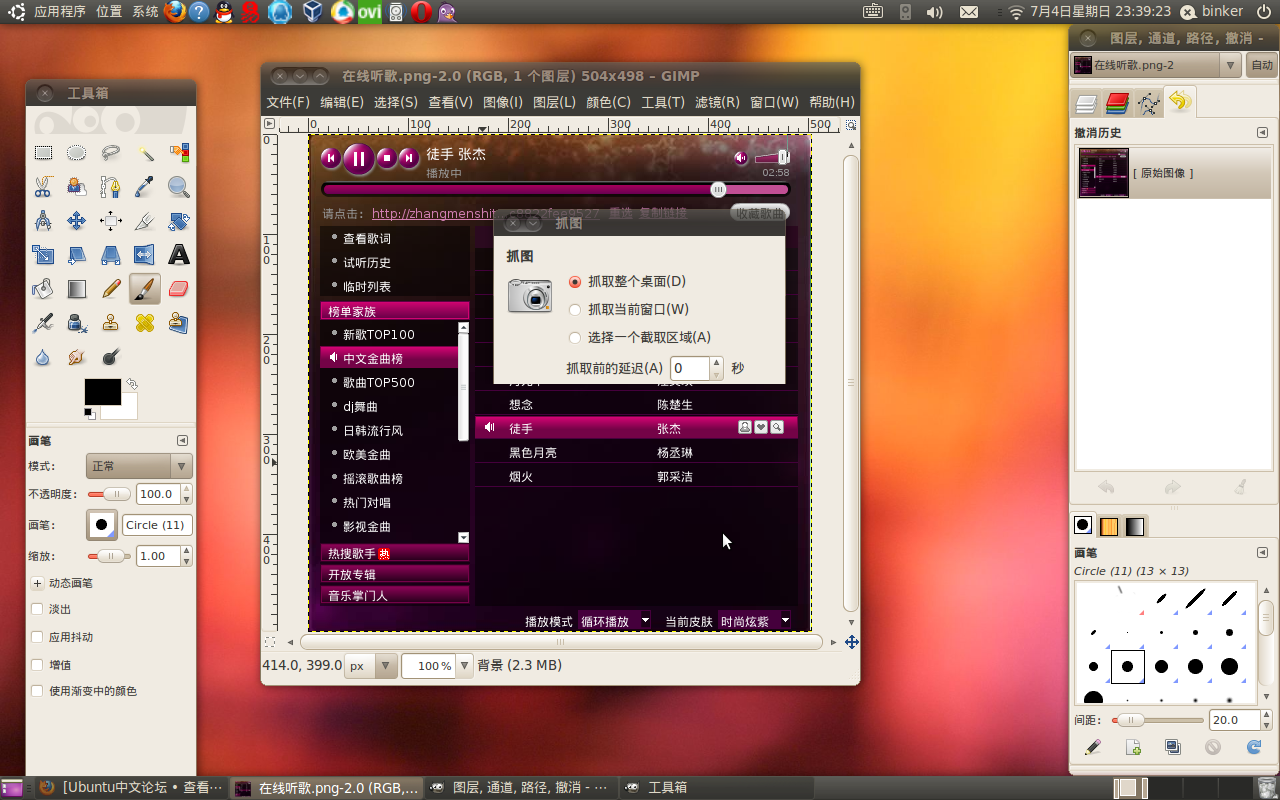Enable the 淡出 checkbox
Image resolution: width=1280 pixels, height=800 pixels.
point(37,609)
